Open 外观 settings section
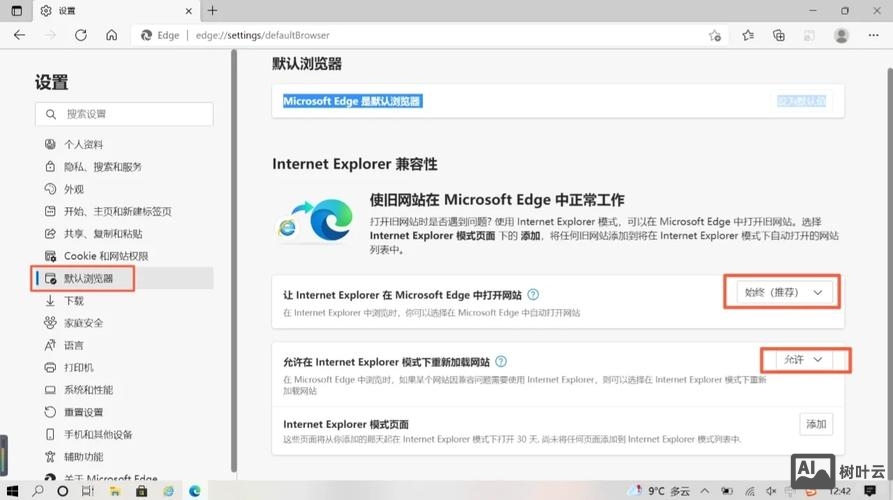The width and height of the screenshot is (893, 500). pos(73,189)
